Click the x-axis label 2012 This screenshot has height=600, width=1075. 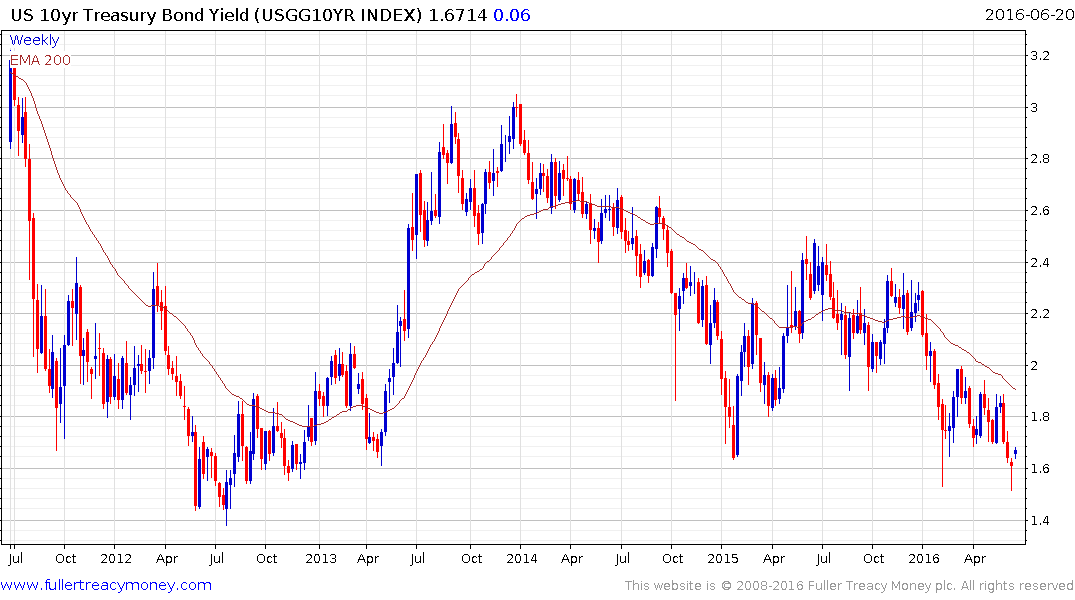tap(116, 558)
